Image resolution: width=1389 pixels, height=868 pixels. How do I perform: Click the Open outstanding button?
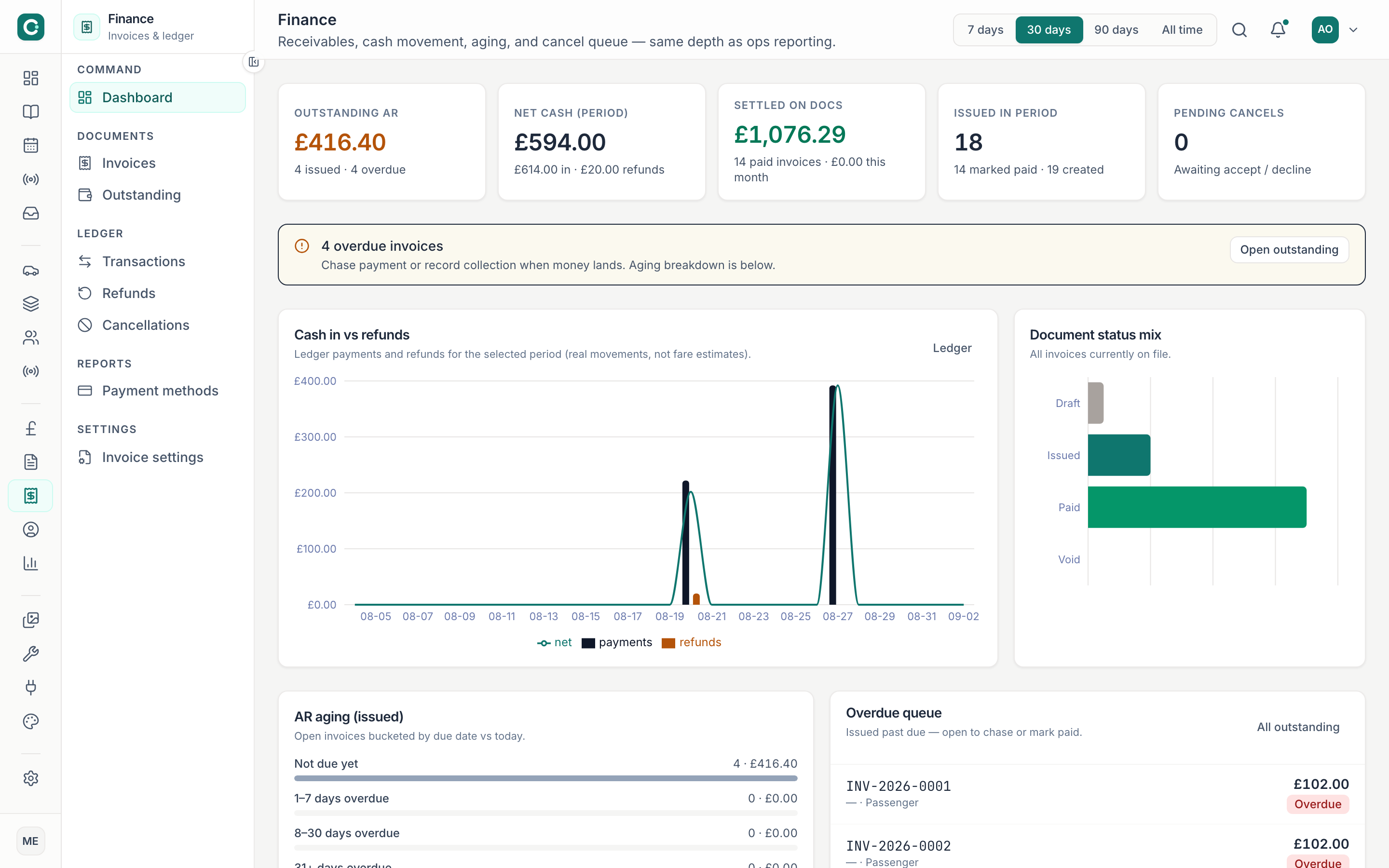1289,250
